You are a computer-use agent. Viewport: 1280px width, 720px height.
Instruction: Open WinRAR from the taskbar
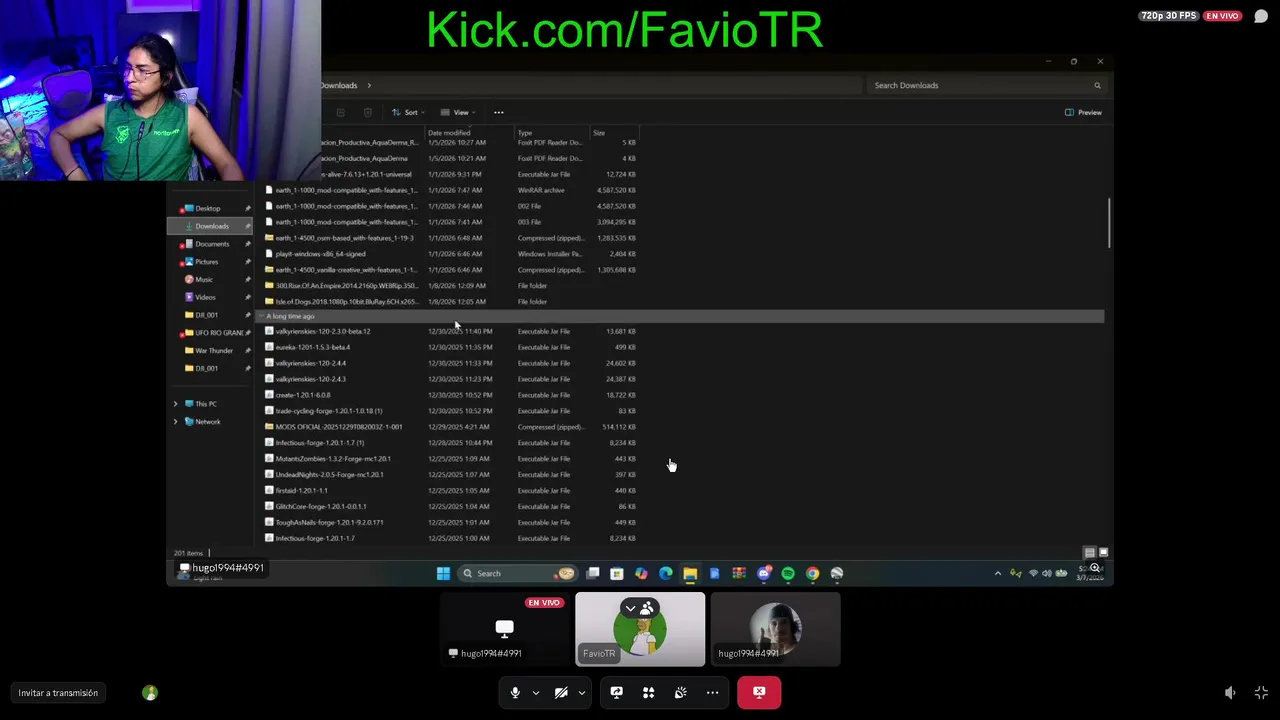[739, 573]
